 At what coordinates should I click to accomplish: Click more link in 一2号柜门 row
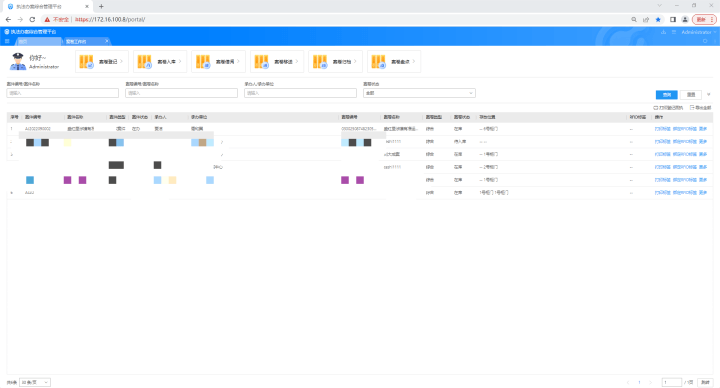(x=703, y=167)
